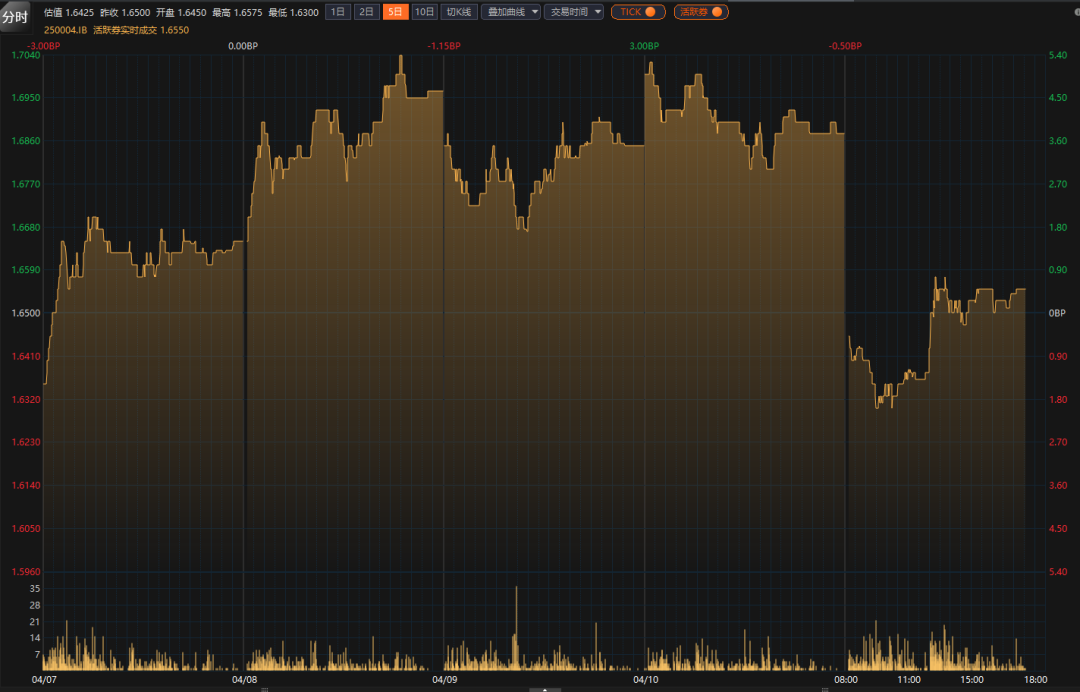This screenshot has height=692, width=1080.
Task: Click the 250004.IB bond code label
Action: coord(65,30)
